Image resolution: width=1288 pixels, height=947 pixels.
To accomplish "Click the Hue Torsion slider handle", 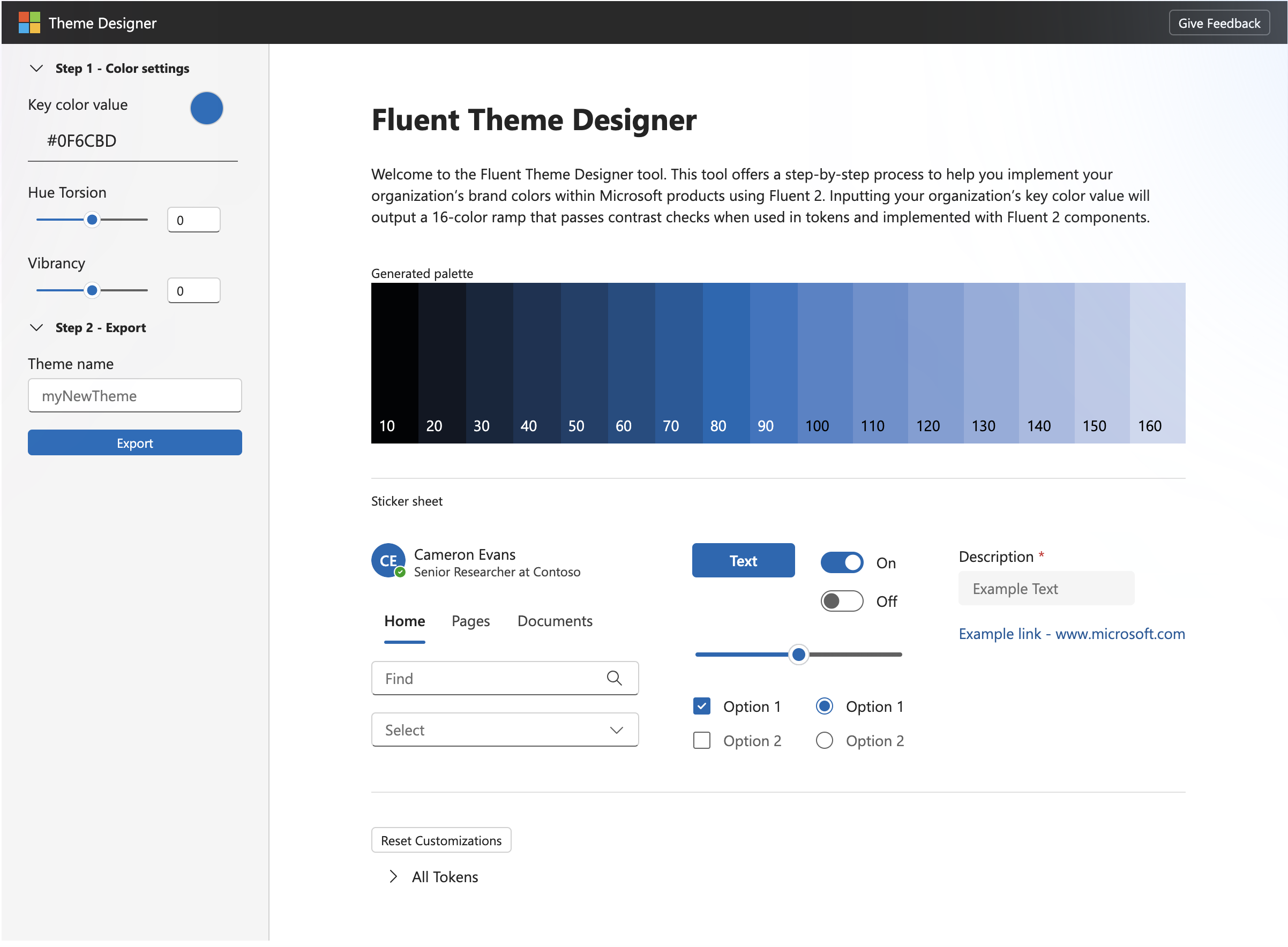I will pyautogui.click(x=92, y=220).
